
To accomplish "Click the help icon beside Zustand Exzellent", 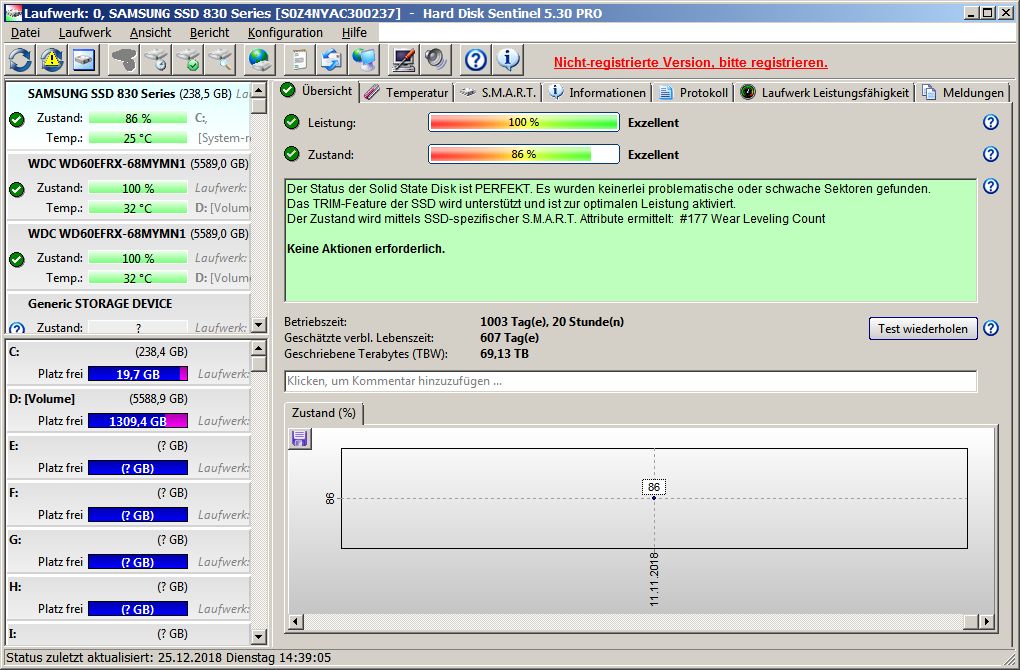I will (x=990, y=154).
